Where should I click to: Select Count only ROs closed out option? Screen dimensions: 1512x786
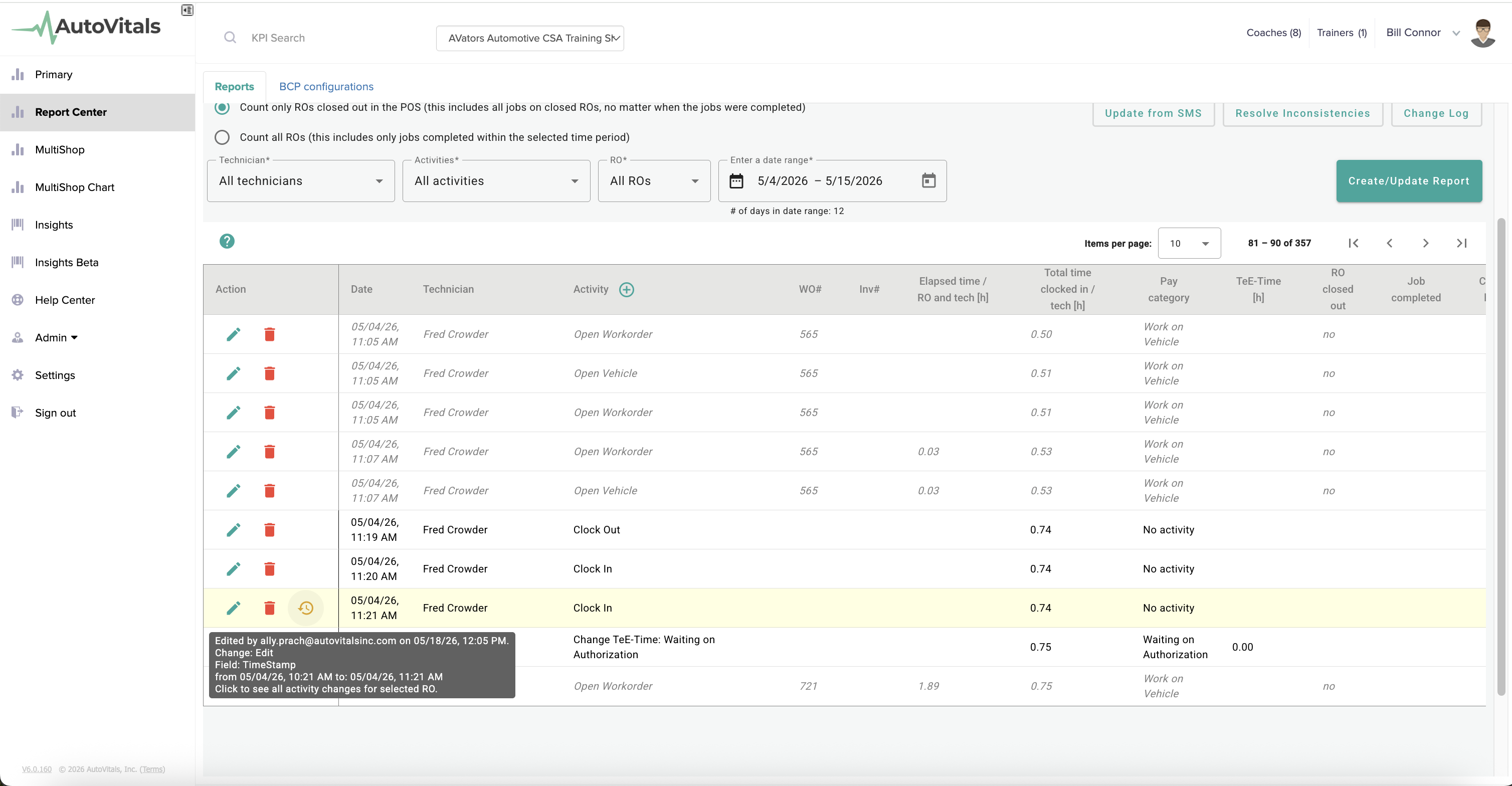click(222, 107)
